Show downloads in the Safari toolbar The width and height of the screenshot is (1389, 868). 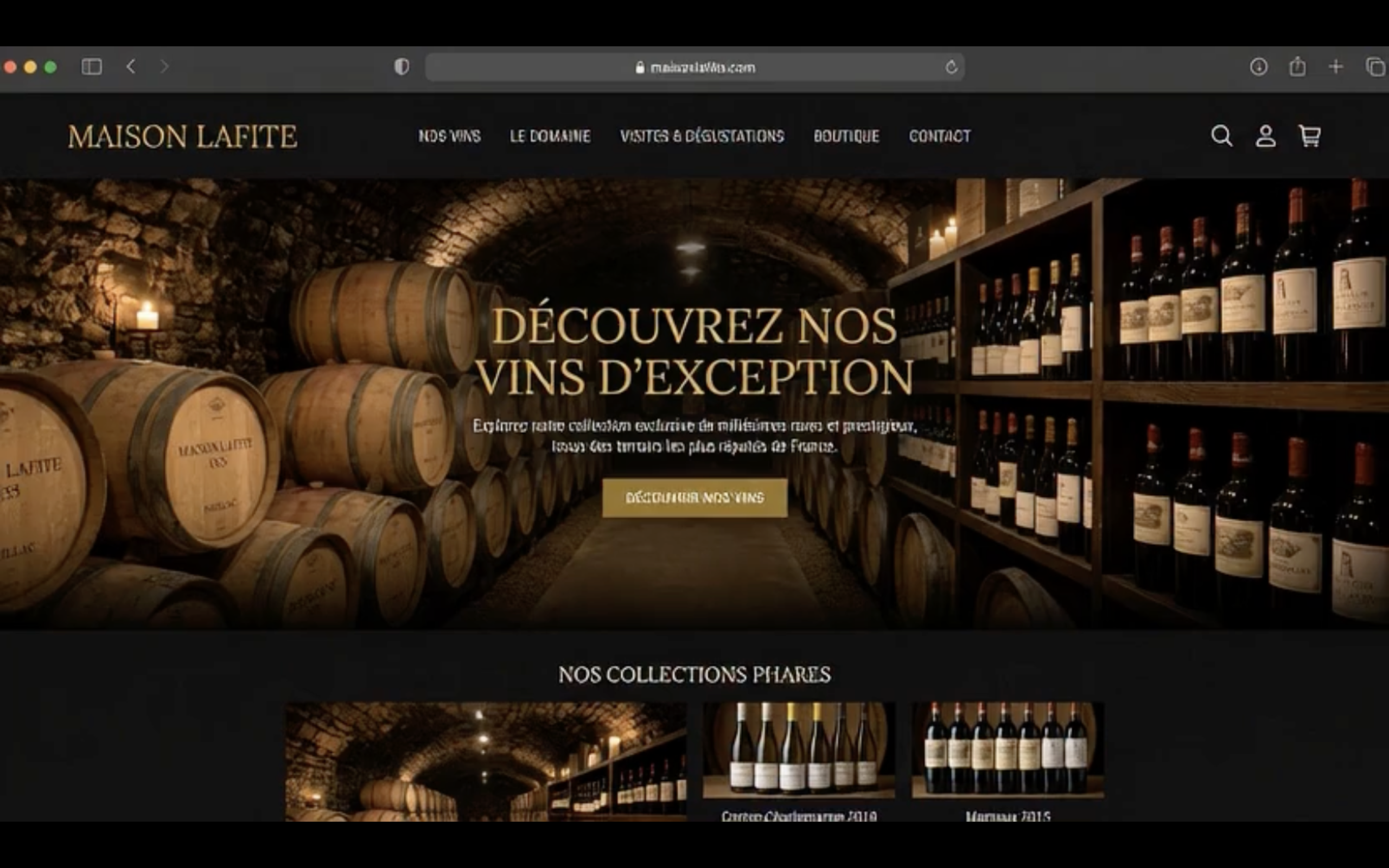(x=1259, y=67)
